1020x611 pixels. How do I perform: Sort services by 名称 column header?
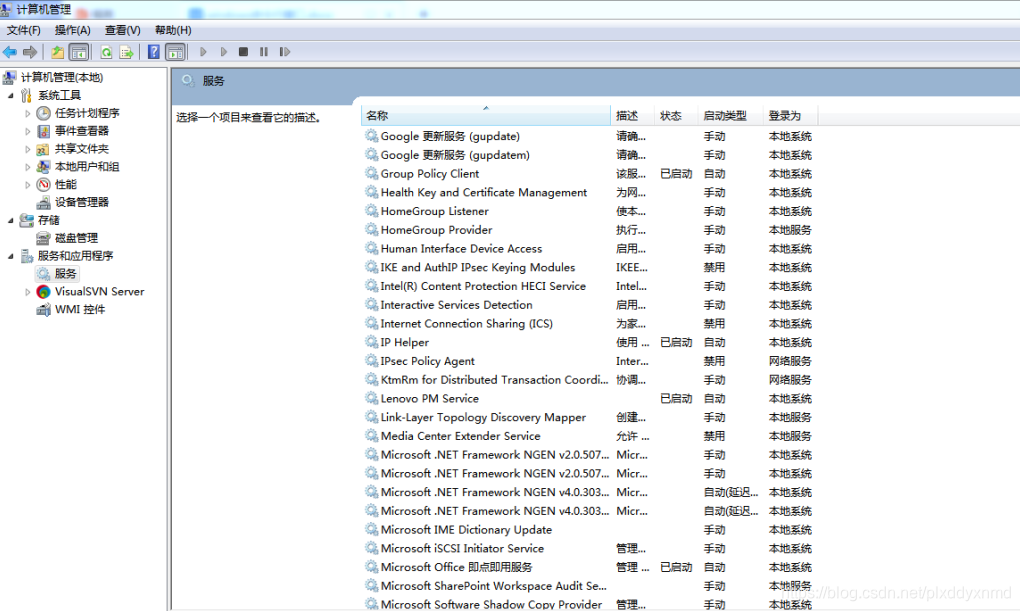(486, 116)
